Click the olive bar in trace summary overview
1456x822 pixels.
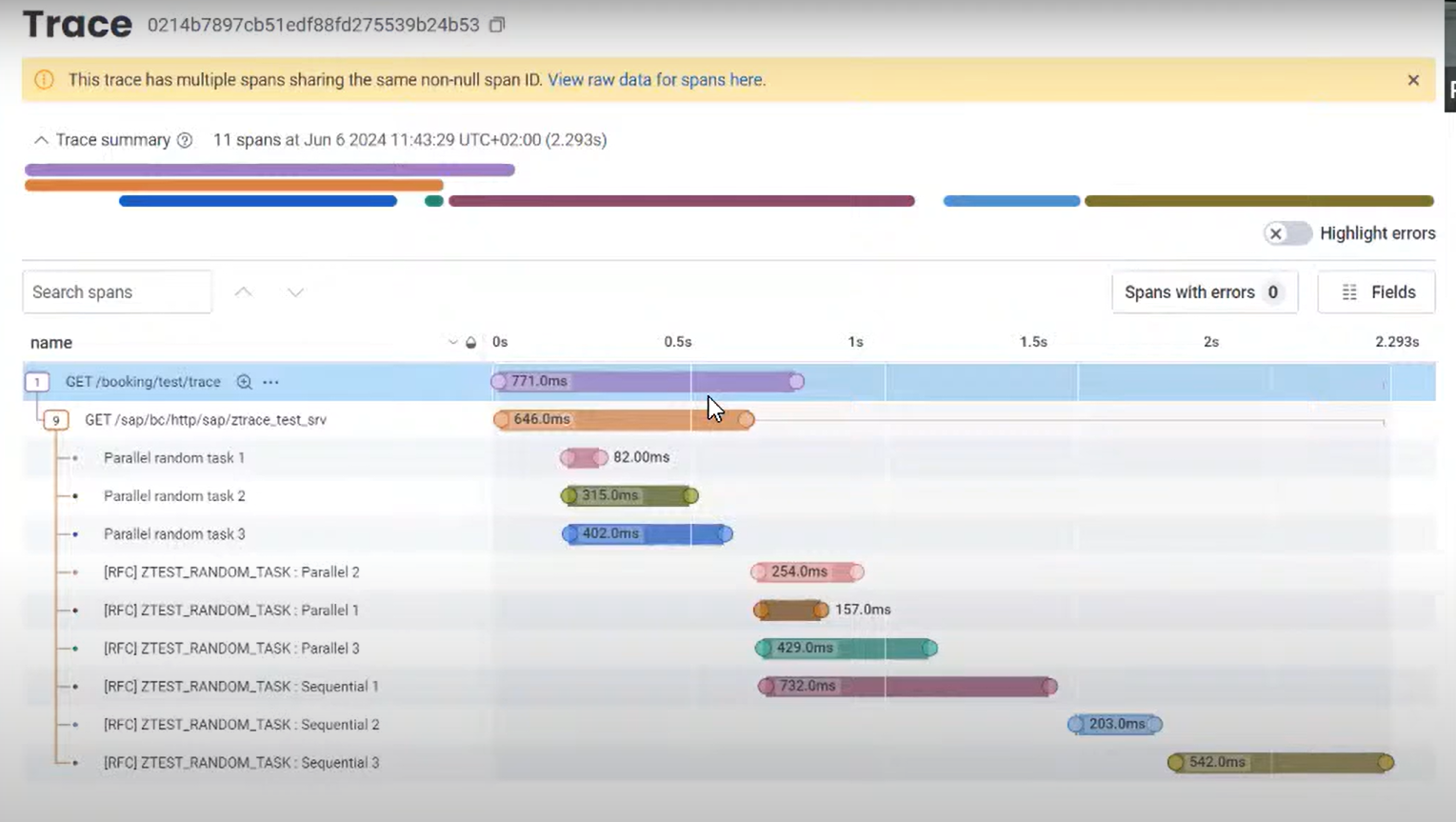[x=1259, y=201]
